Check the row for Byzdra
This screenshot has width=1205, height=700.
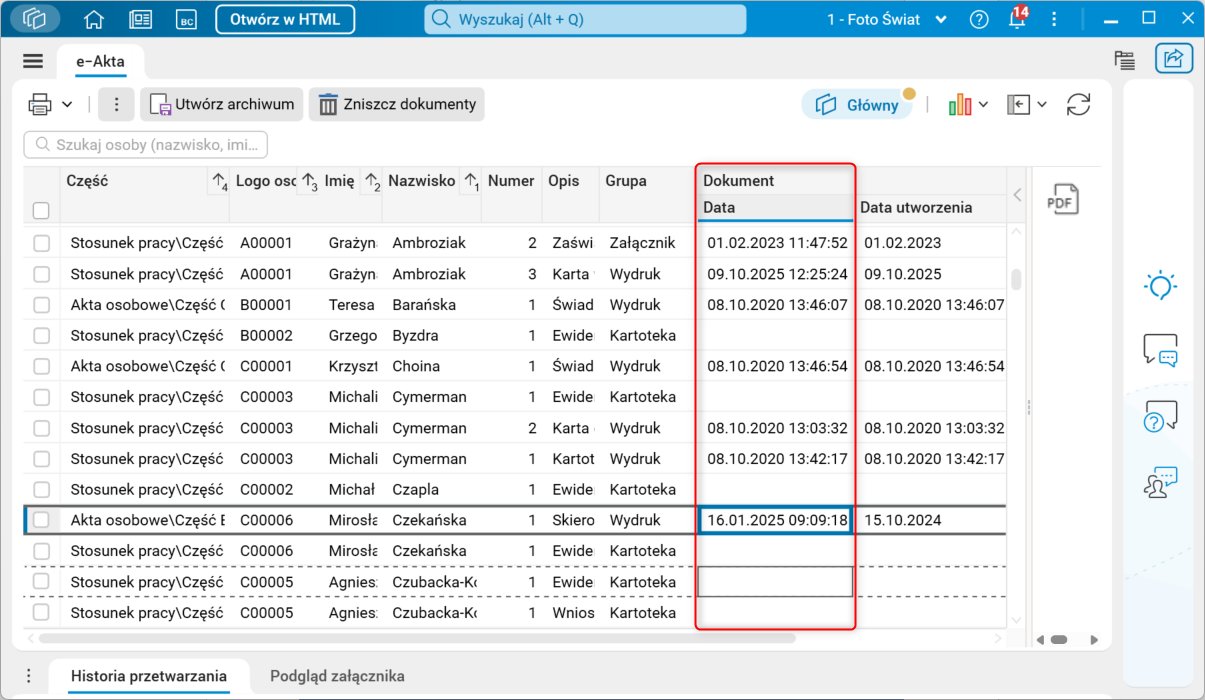(x=41, y=336)
